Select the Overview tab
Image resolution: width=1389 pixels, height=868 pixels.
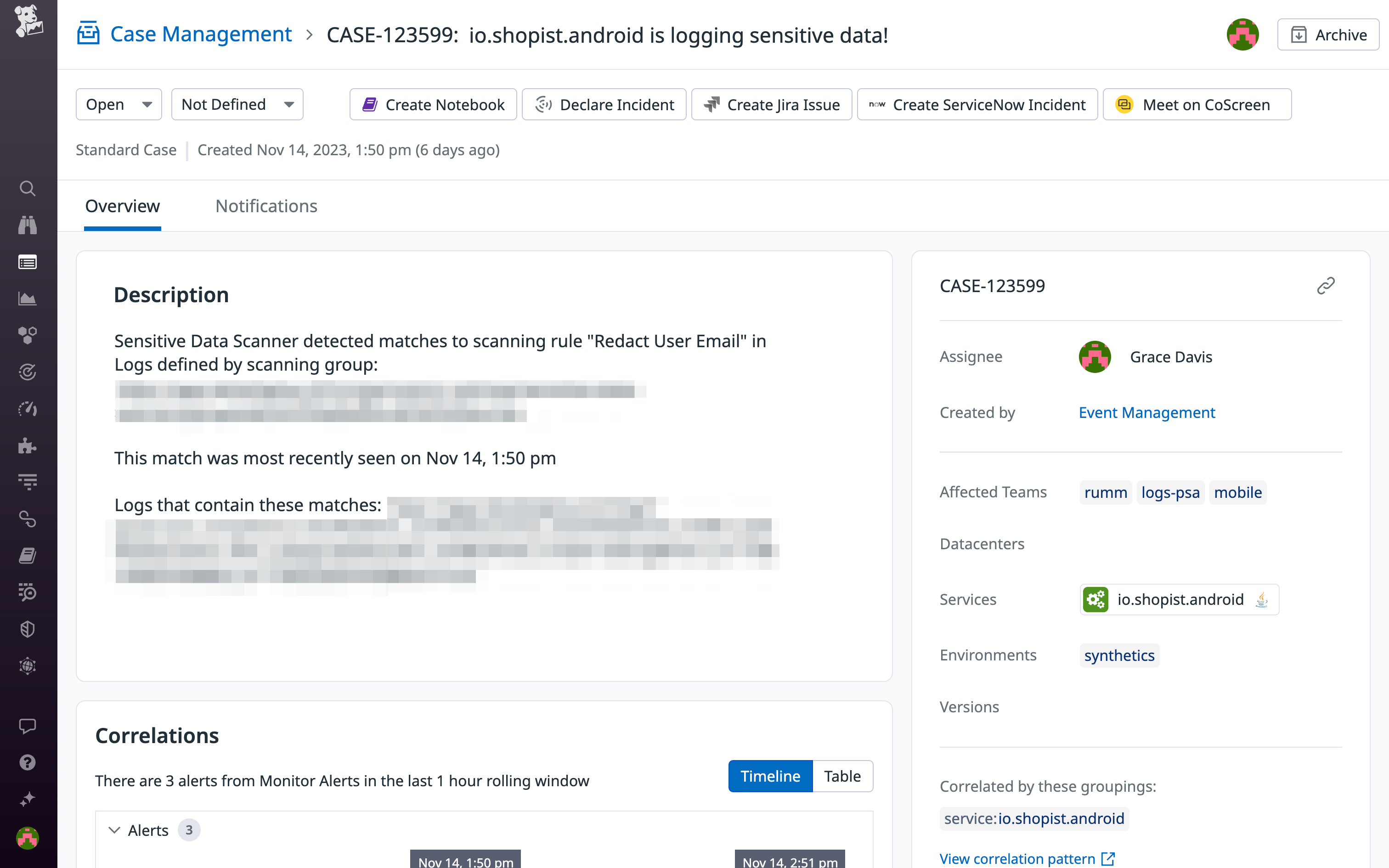pyautogui.click(x=122, y=206)
